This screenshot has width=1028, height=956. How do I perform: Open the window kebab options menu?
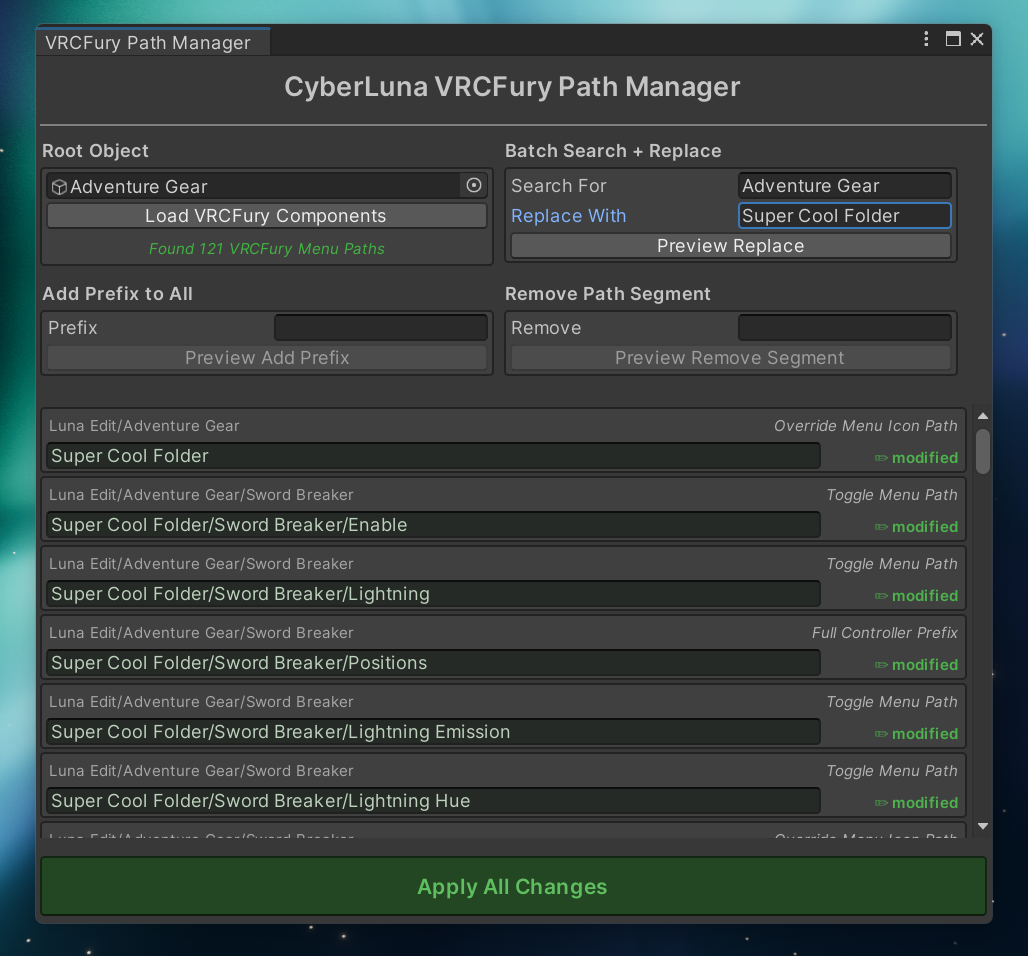point(926,39)
